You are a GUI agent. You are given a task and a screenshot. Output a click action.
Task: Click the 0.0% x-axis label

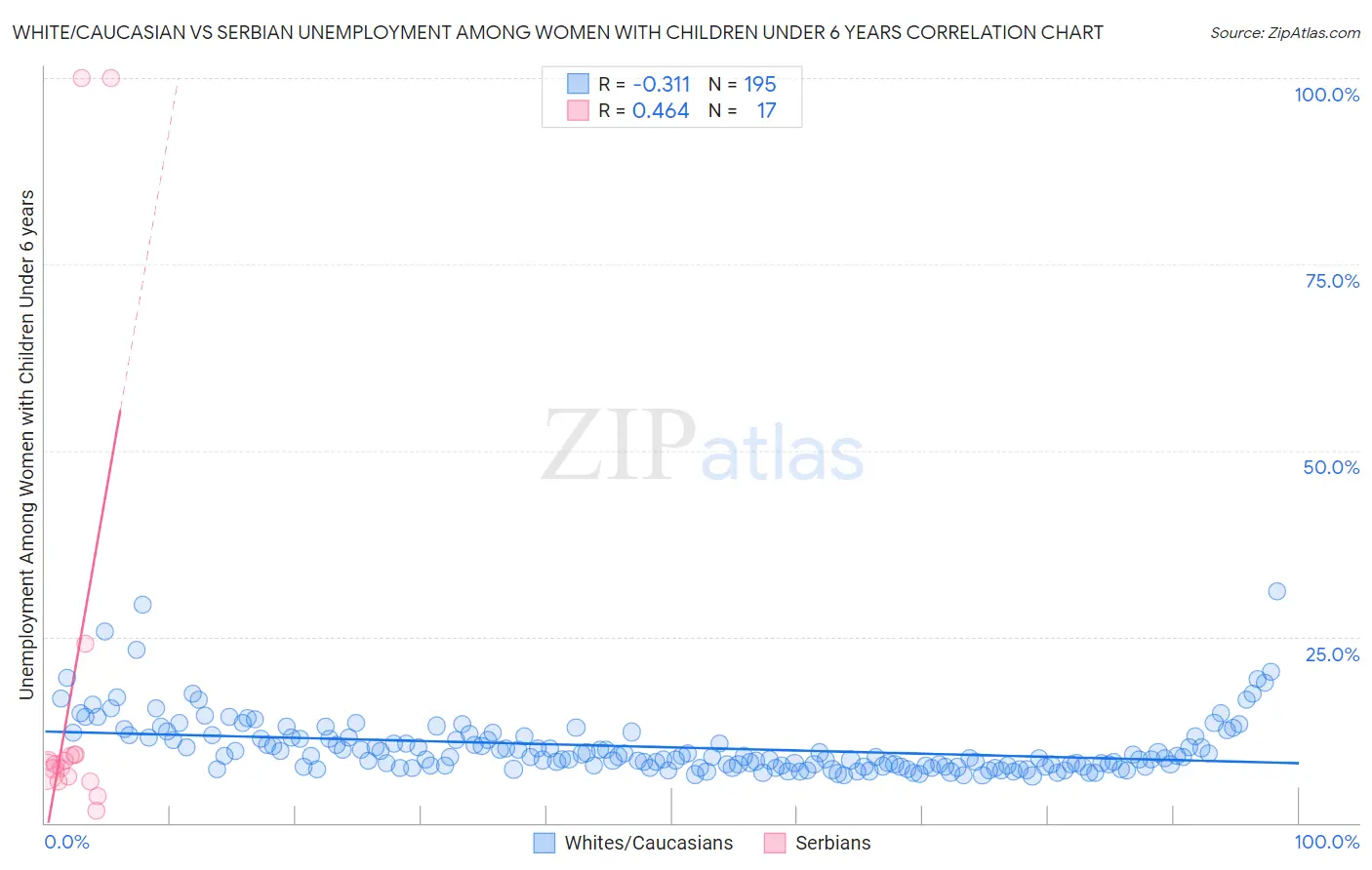coord(67,842)
